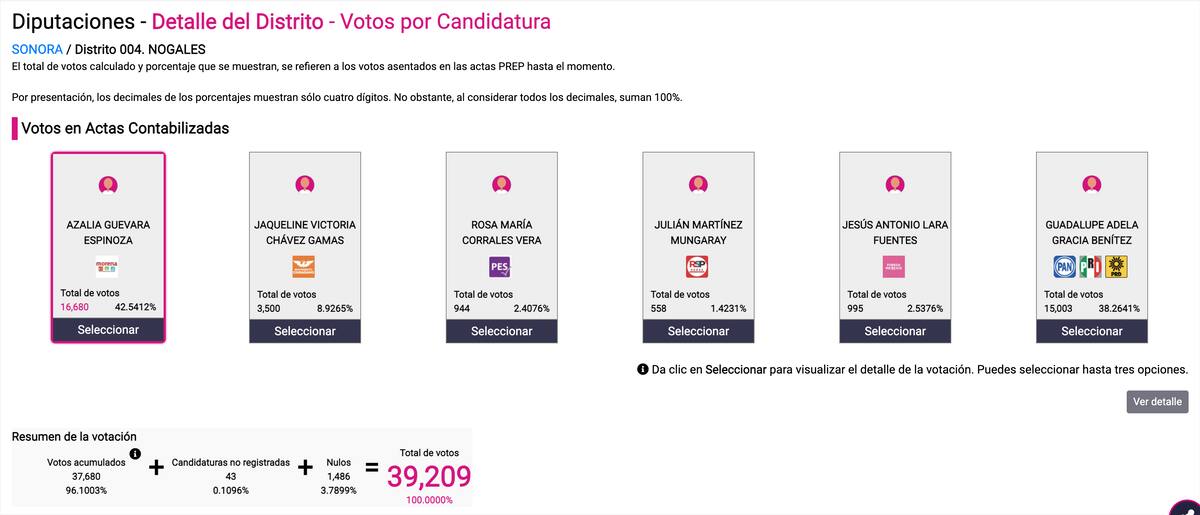
Task: Open the SONORA breadcrumb link
Action: (x=37, y=49)
